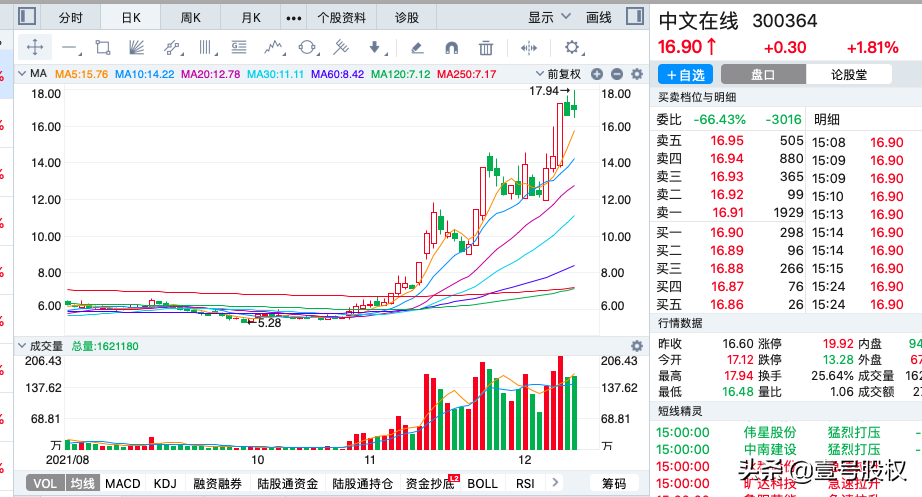
Task: Click the minus zoom-out chart icon
Action: click(x=617, y=74)
